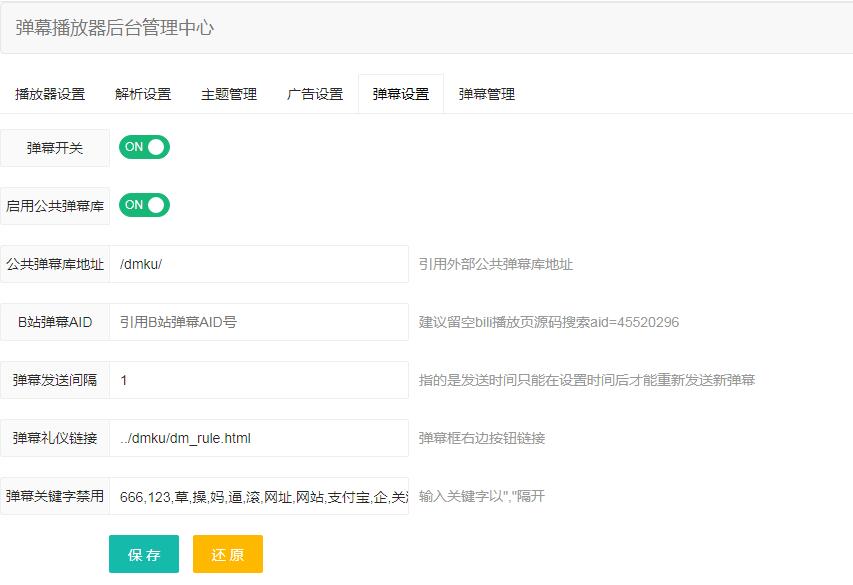The width and height of the screenshot is (853, 585).
Task: Click the green 保存 button
Action: [143, 553]
